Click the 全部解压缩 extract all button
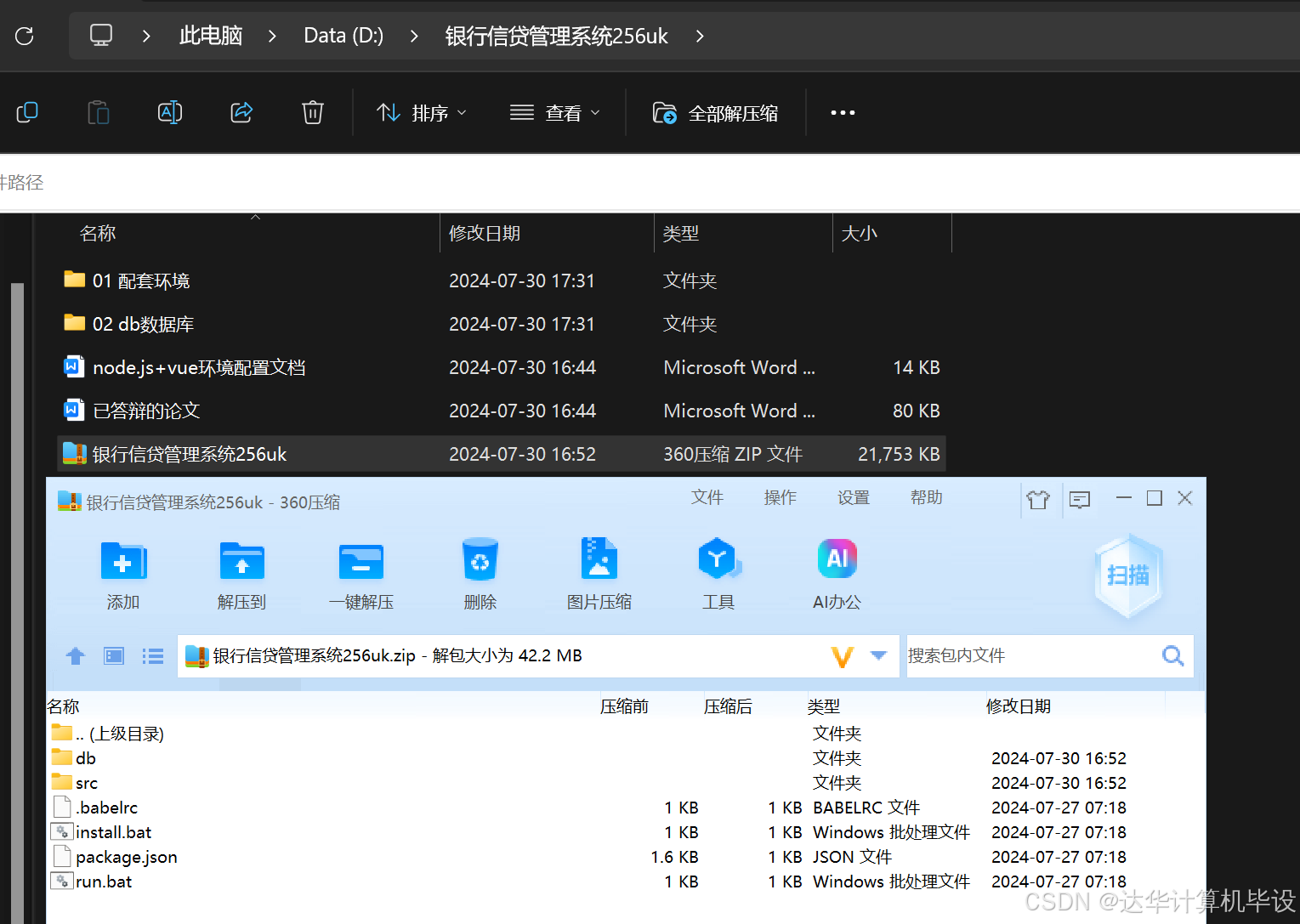 (x=715, y=113)
